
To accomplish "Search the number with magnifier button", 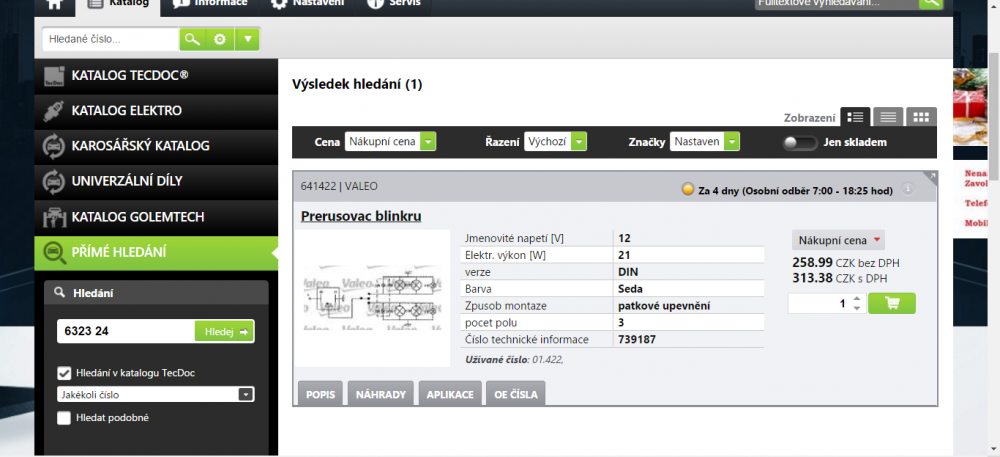I will point(192,40).
